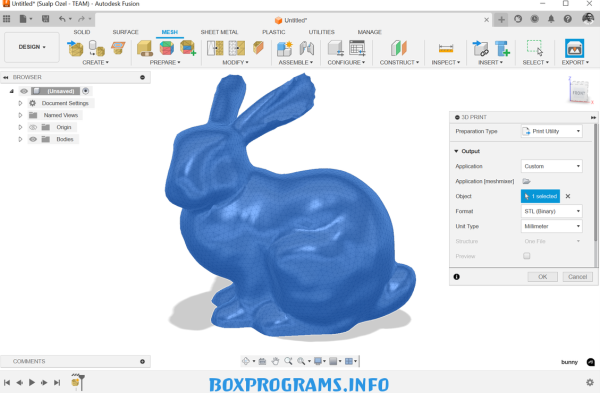The width and height of the screenshot is (600, 393).
Task: Open the Format STL (Binary) dropdown
Action: (x=551, y=211)
